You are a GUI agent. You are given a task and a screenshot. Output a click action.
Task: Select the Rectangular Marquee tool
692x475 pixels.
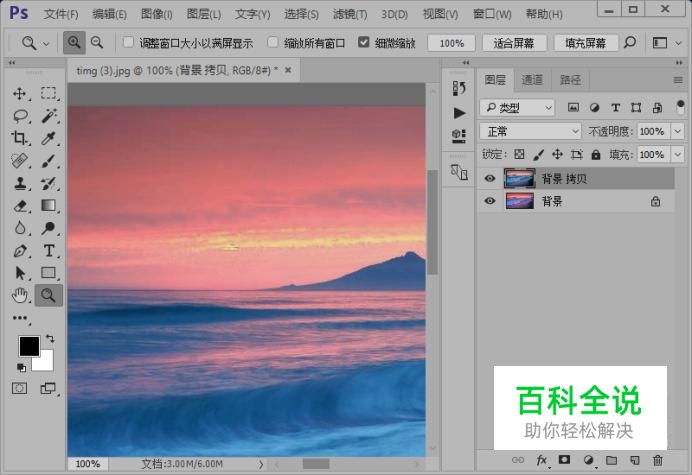49,93
